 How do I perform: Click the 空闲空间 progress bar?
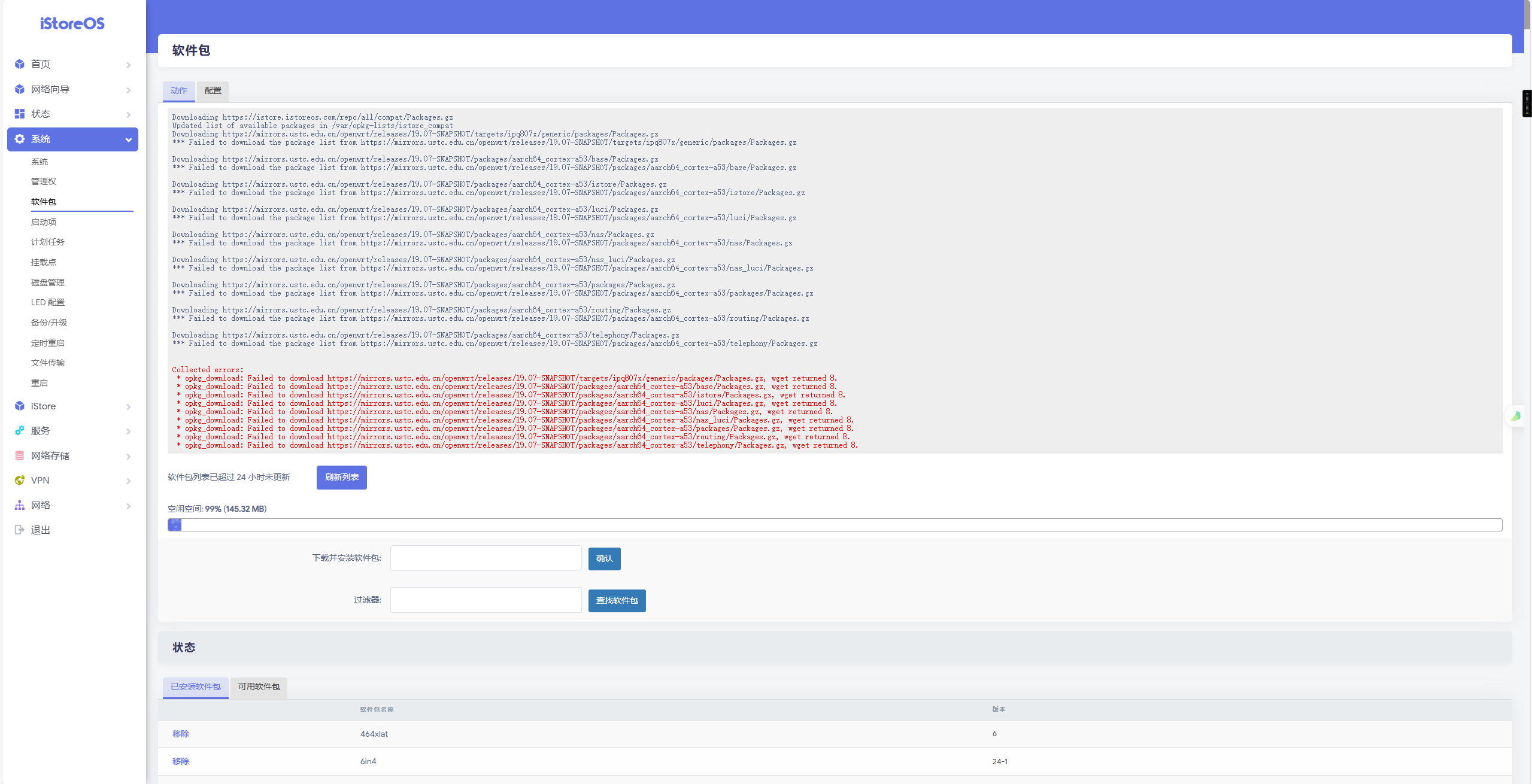[835, 525]
